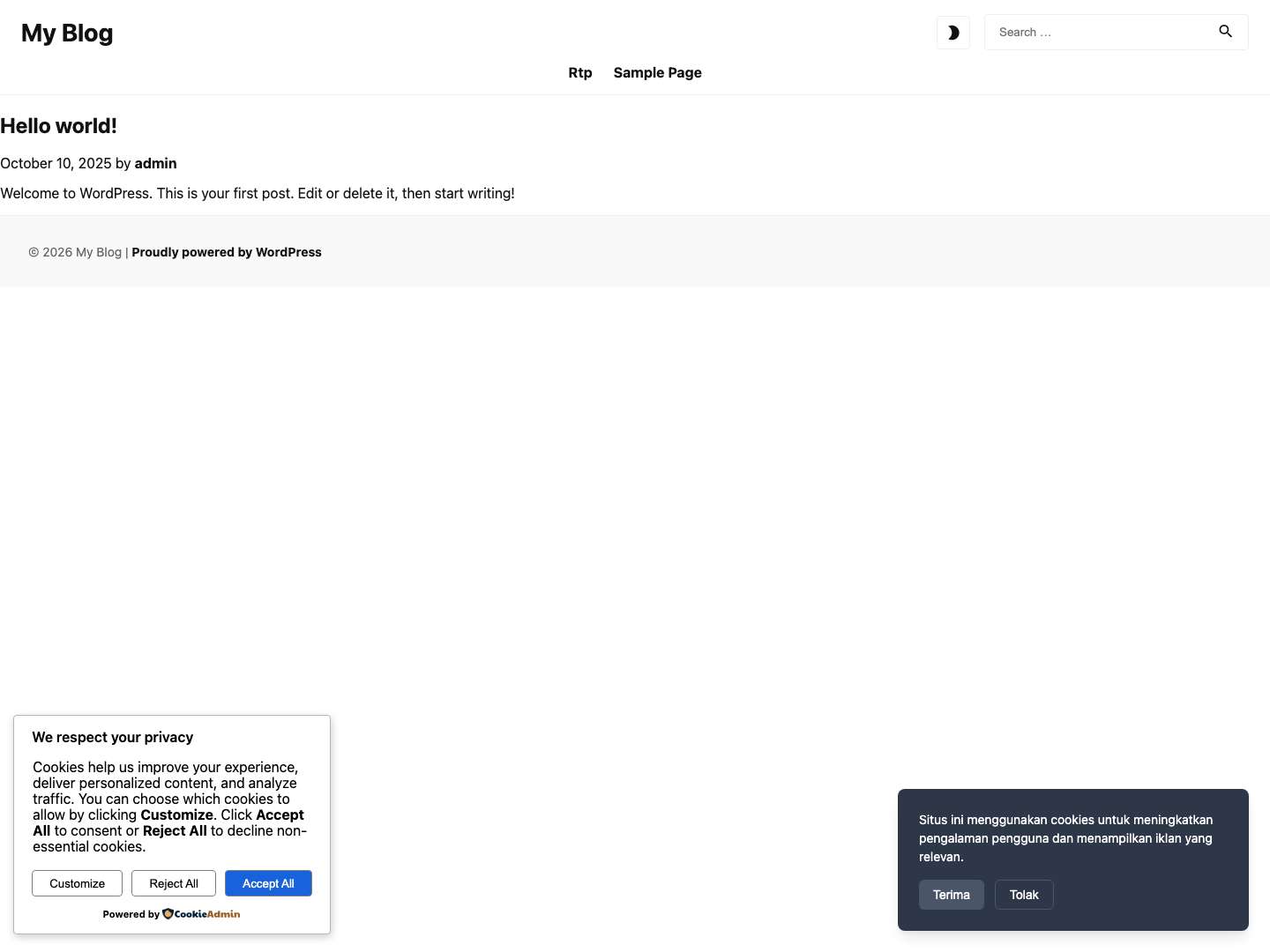Open the Sample Page menu item
Screen dimensions: 1270x952
pyautogui.click(x=657, y=72)
